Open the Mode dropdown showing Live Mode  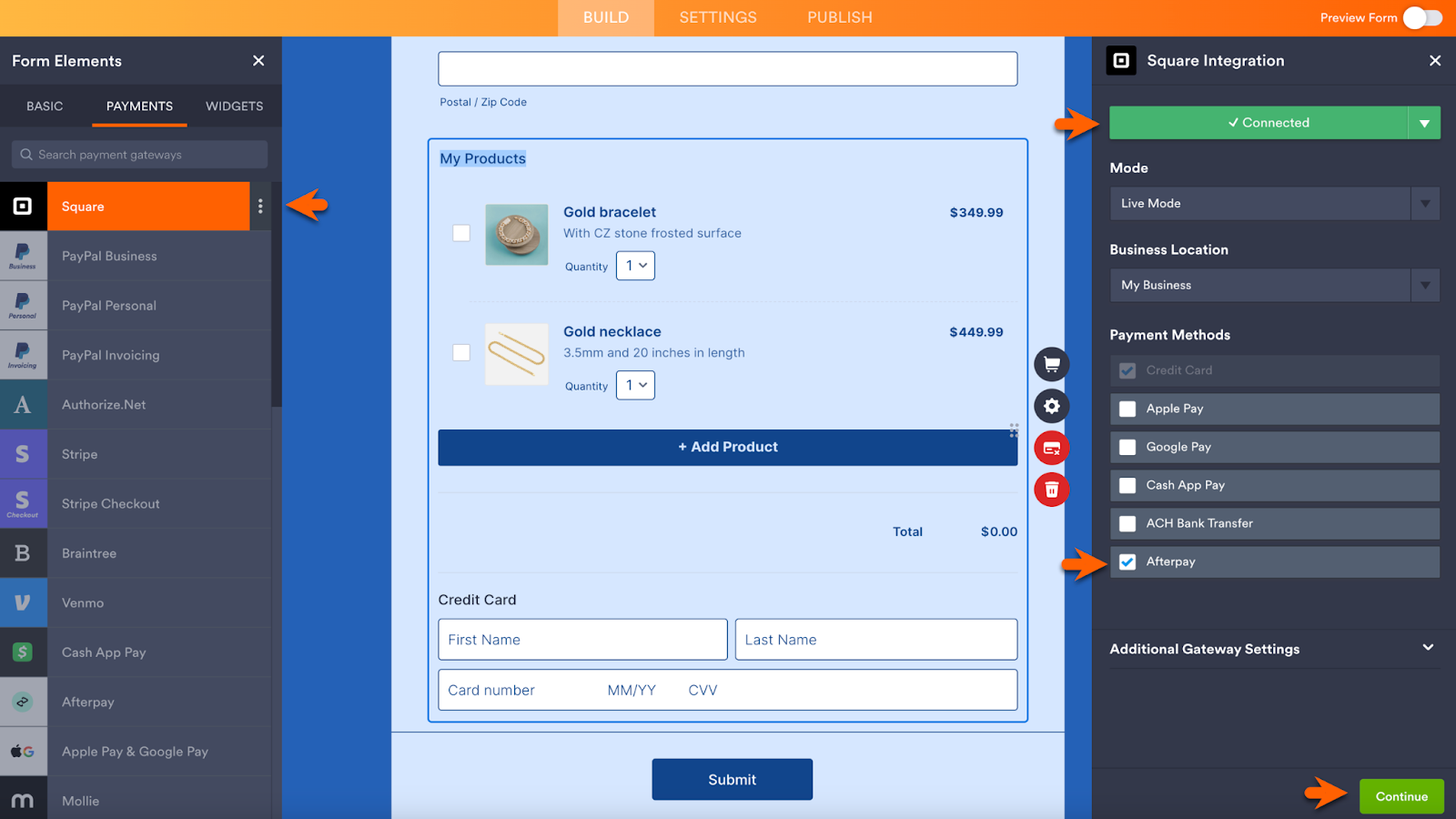1274,203
